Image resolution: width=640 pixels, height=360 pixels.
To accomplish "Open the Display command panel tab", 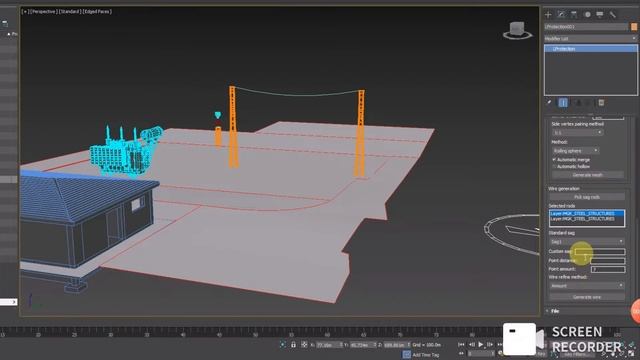I will pyautogui.click(x=600, y=15).
